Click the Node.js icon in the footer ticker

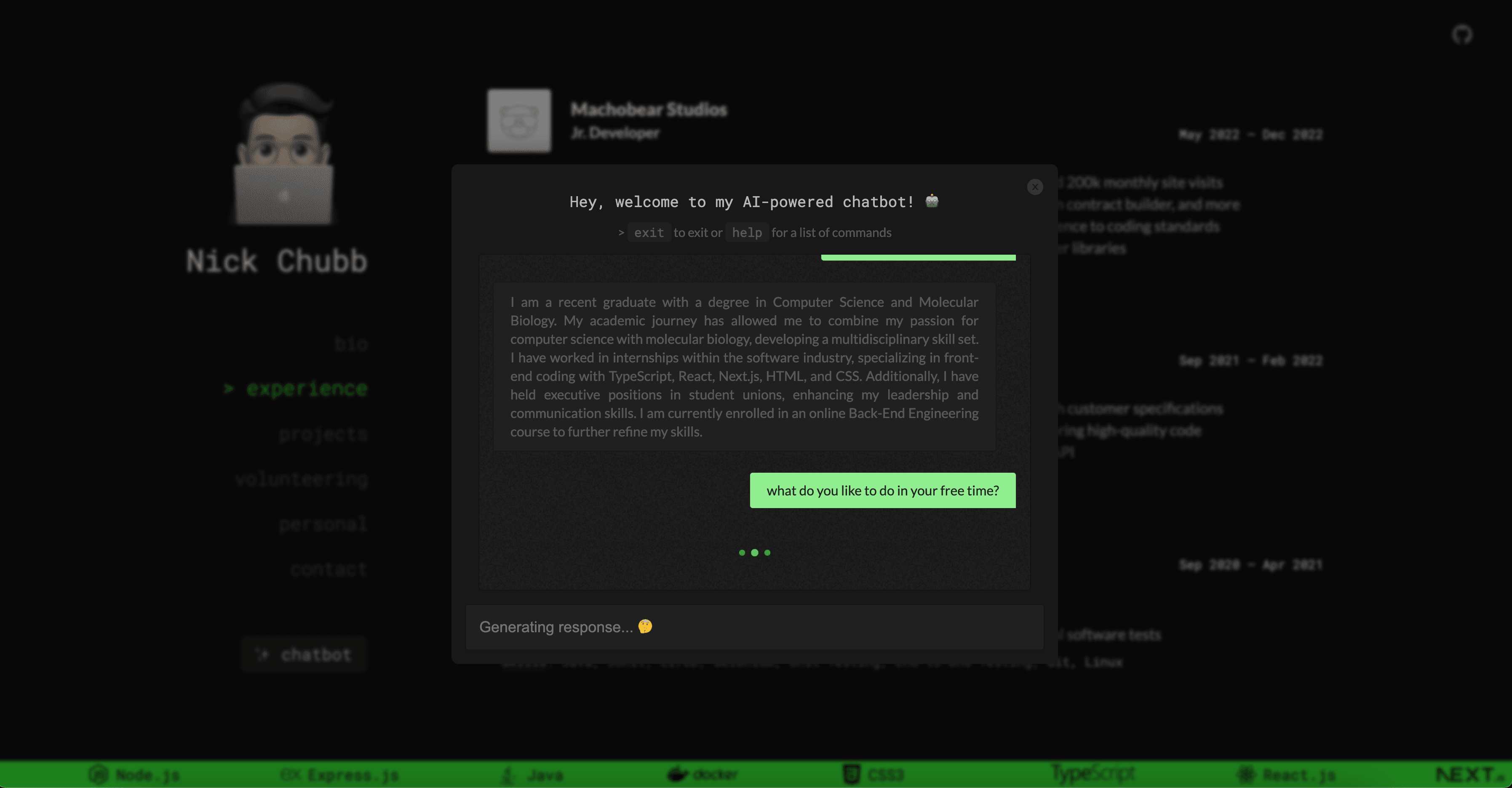[x=98, y=775]
